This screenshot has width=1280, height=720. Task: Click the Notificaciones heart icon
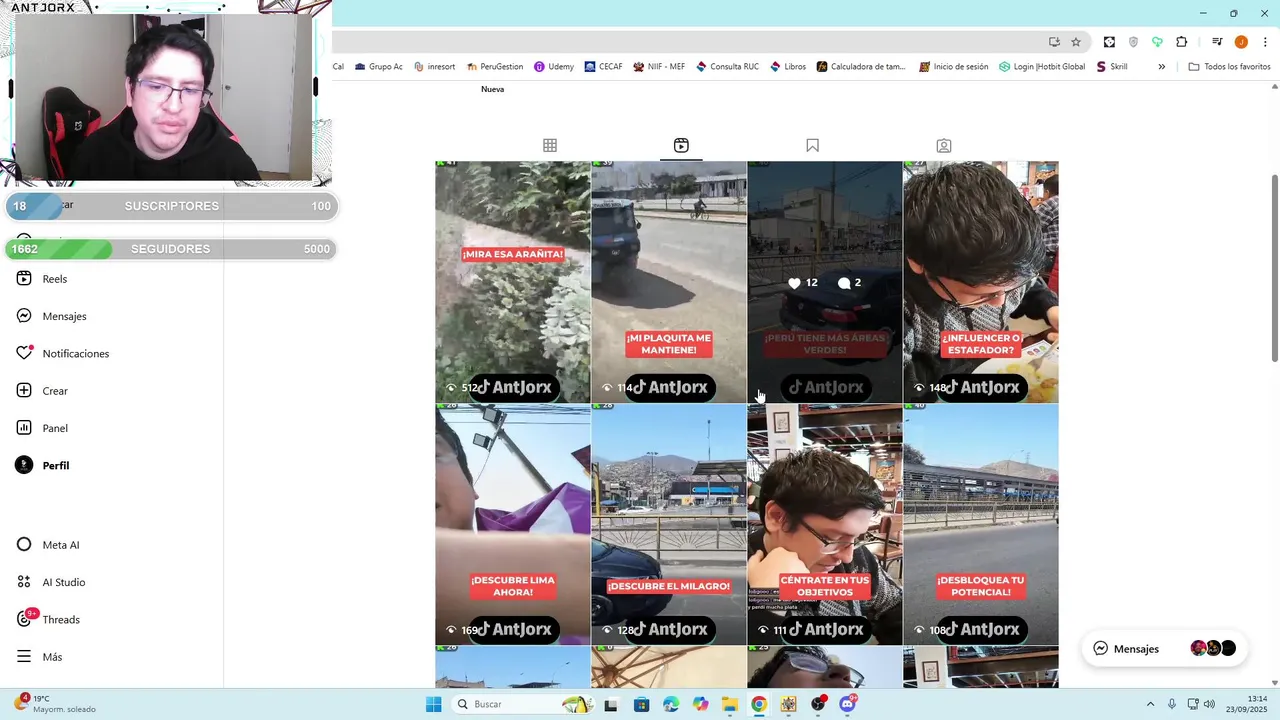[x=24, y=353]
